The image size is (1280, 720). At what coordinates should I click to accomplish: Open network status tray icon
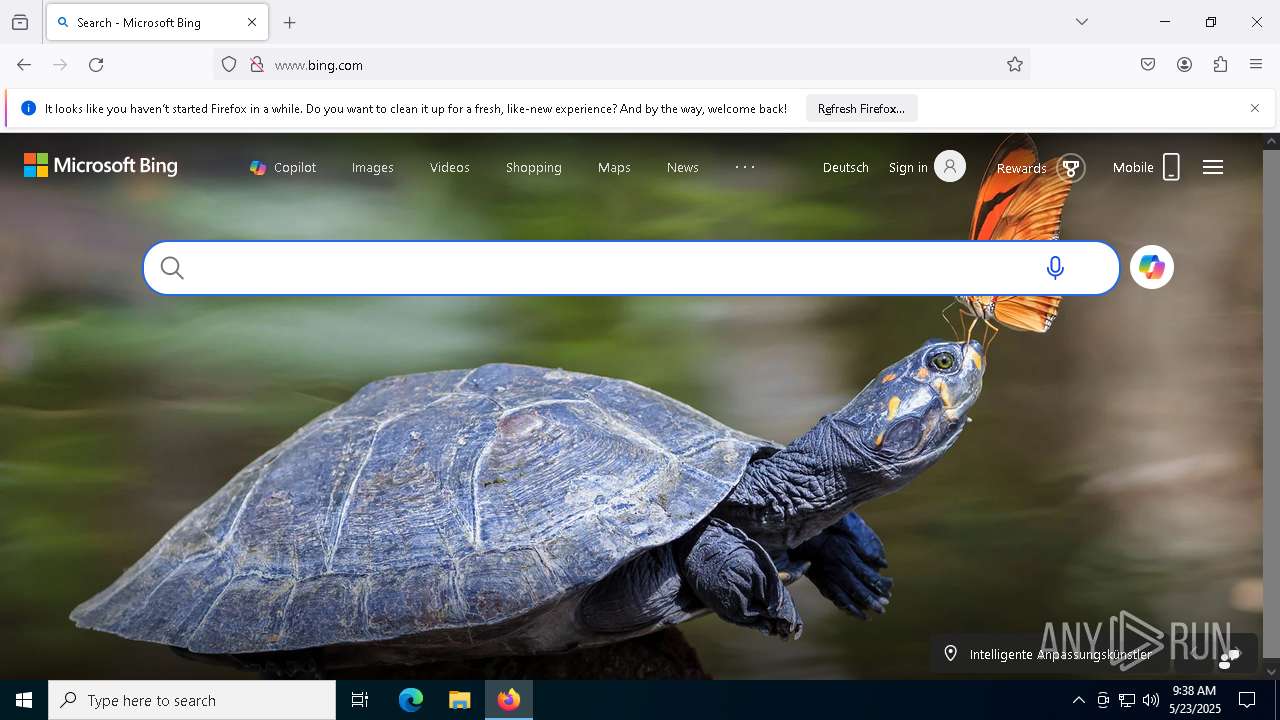[x=1127, y=700]
